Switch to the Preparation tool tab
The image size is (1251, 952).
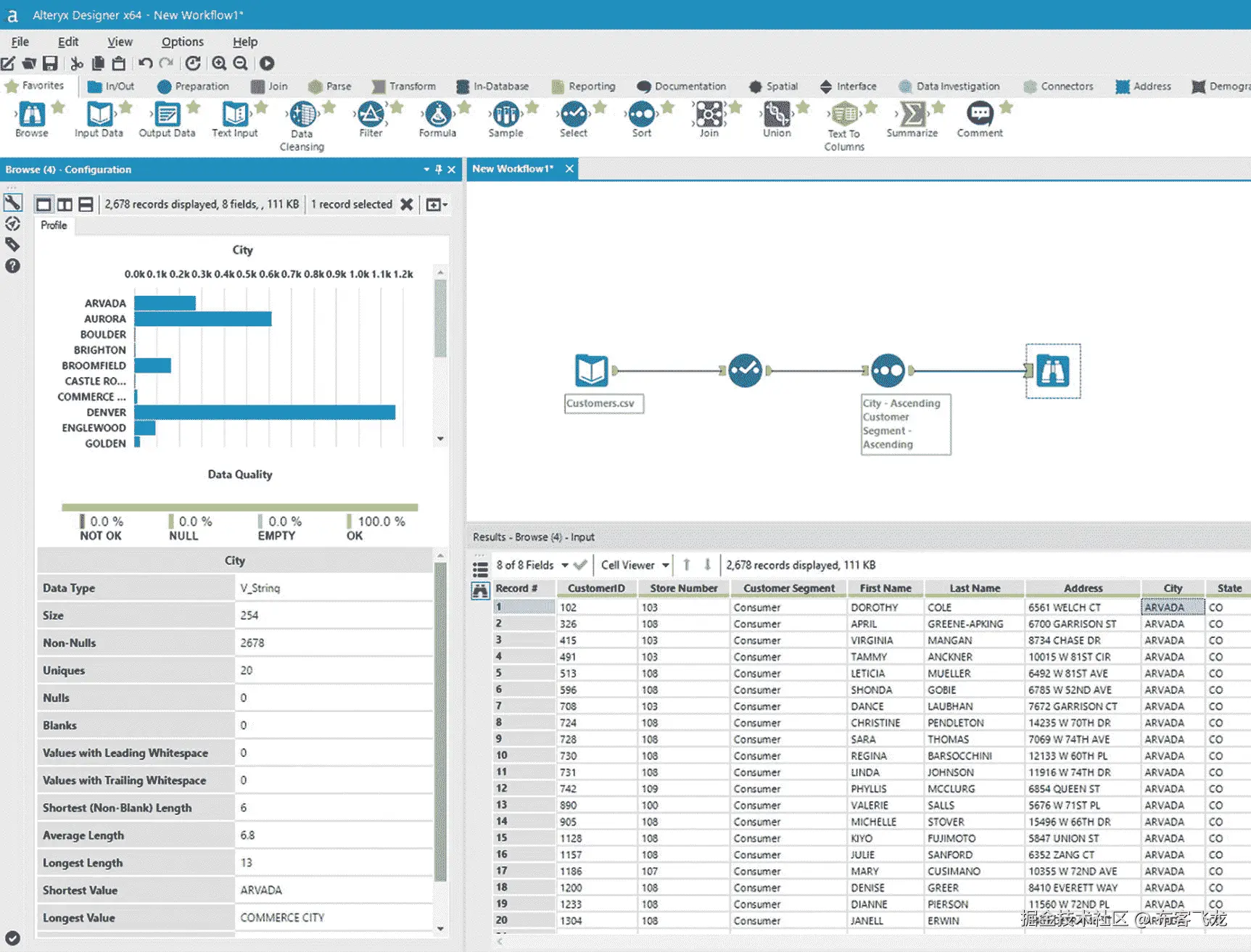pos(193,86)
